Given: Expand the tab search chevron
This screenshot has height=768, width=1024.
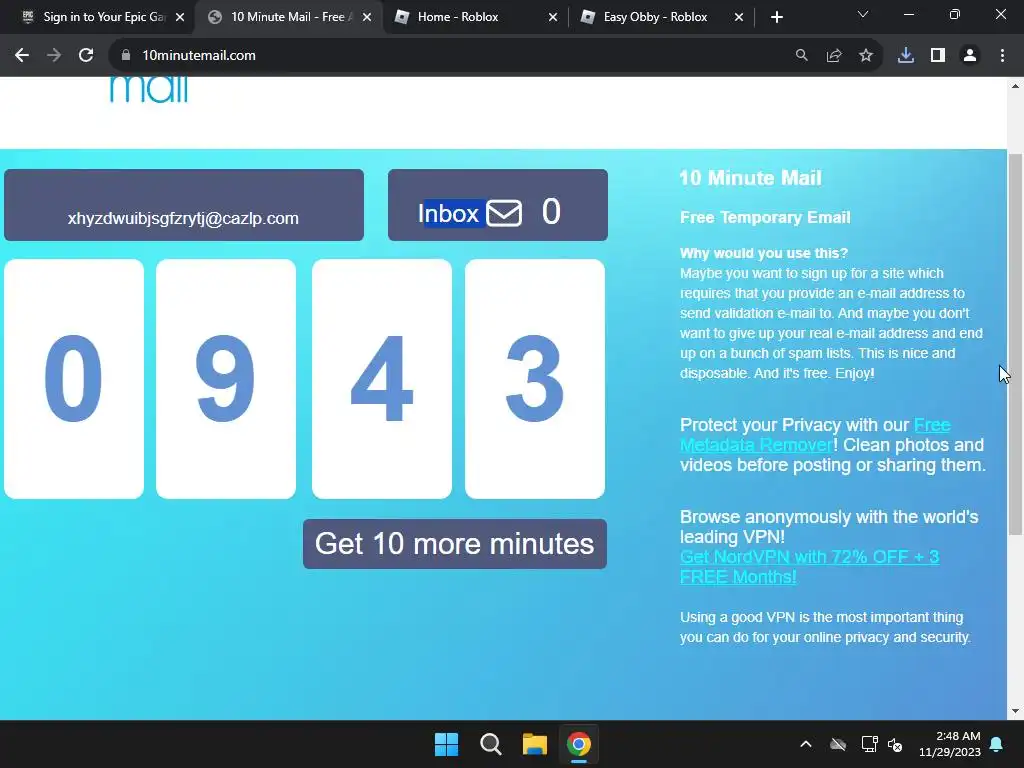Looking at the screenshot, I should pos(863,14).
